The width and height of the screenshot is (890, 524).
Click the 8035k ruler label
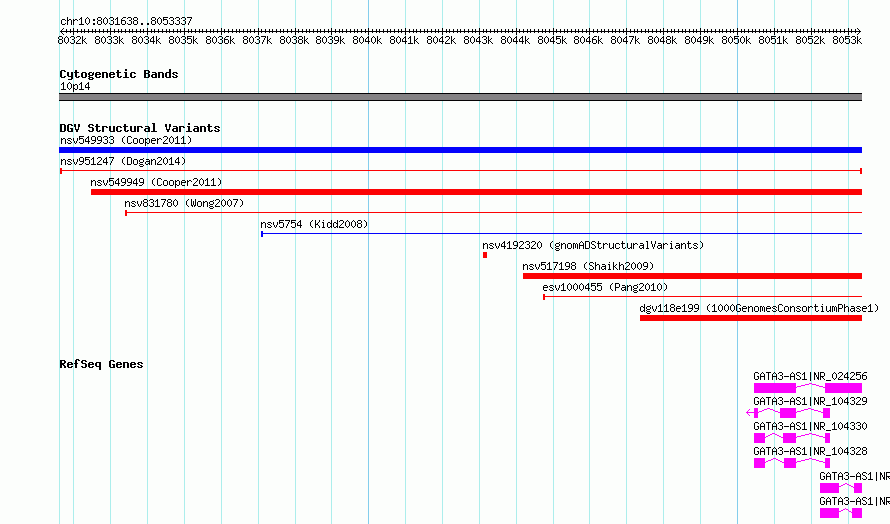pyautogui.click(x=183, y=40)
